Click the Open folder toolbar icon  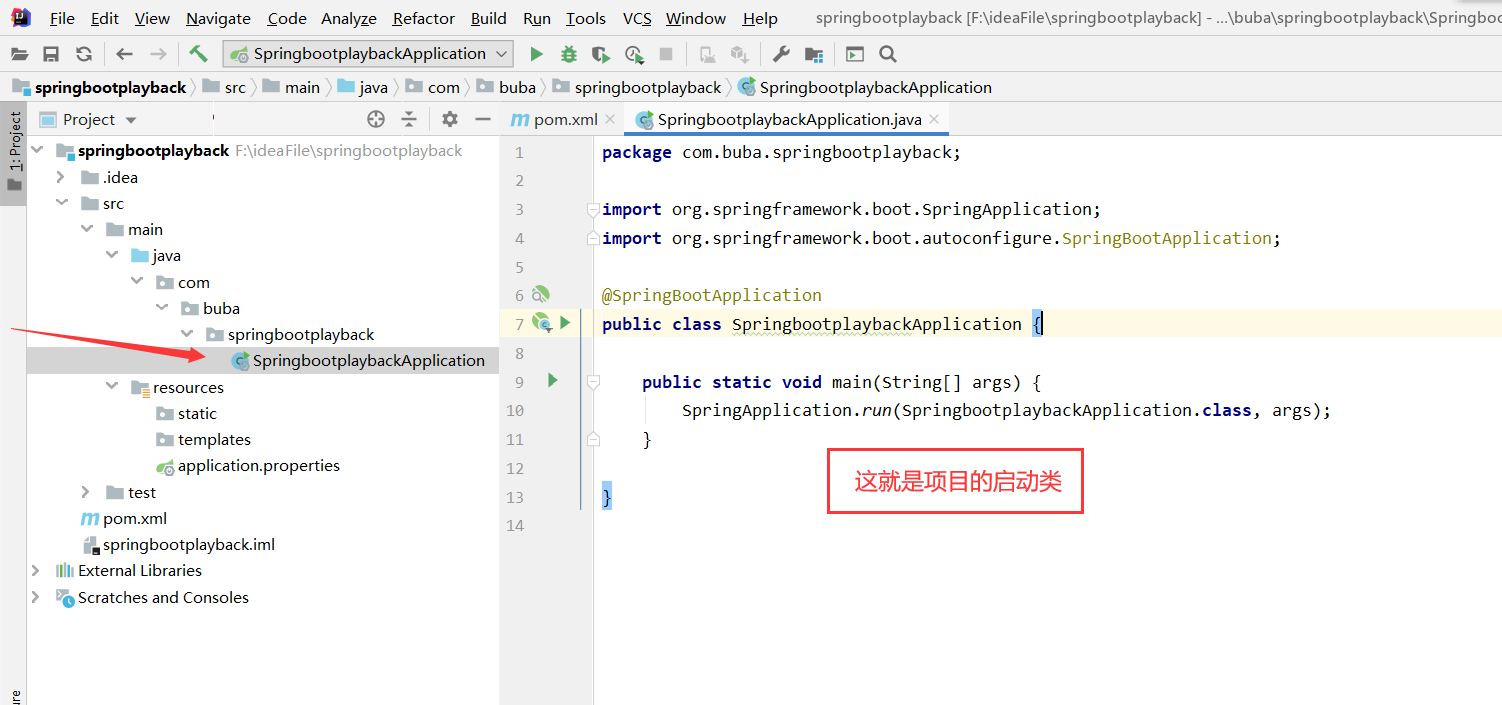(x=19, y=54)
